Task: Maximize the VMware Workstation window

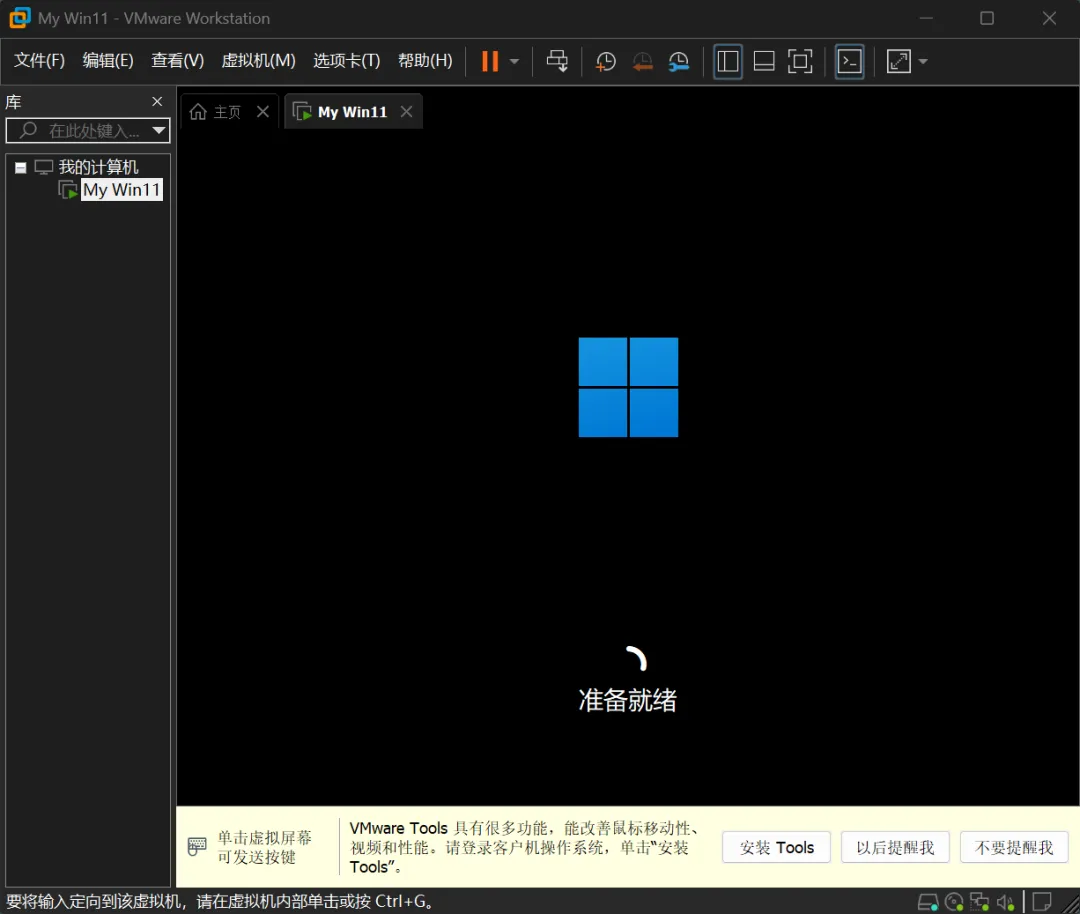Action: pos(987,19)
